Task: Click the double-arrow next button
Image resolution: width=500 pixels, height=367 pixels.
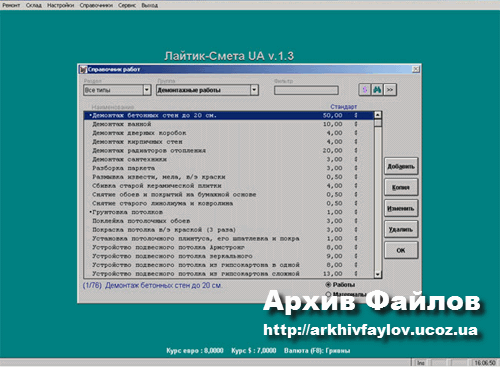Action: tap(390, 90)
